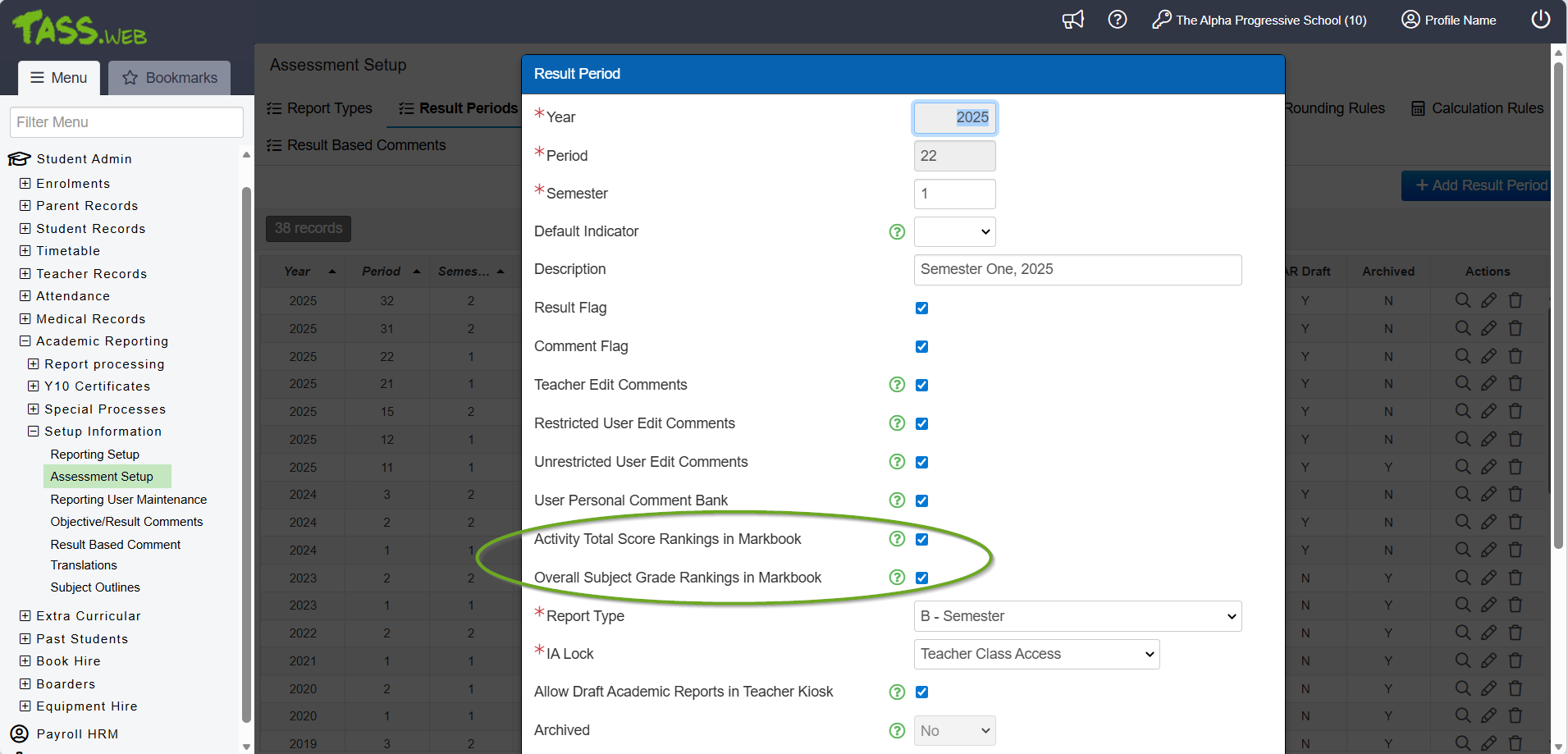Click help icon beside Teacher Edit Comments
This screenshot has height=754, width=1568.
pos(897,385)
